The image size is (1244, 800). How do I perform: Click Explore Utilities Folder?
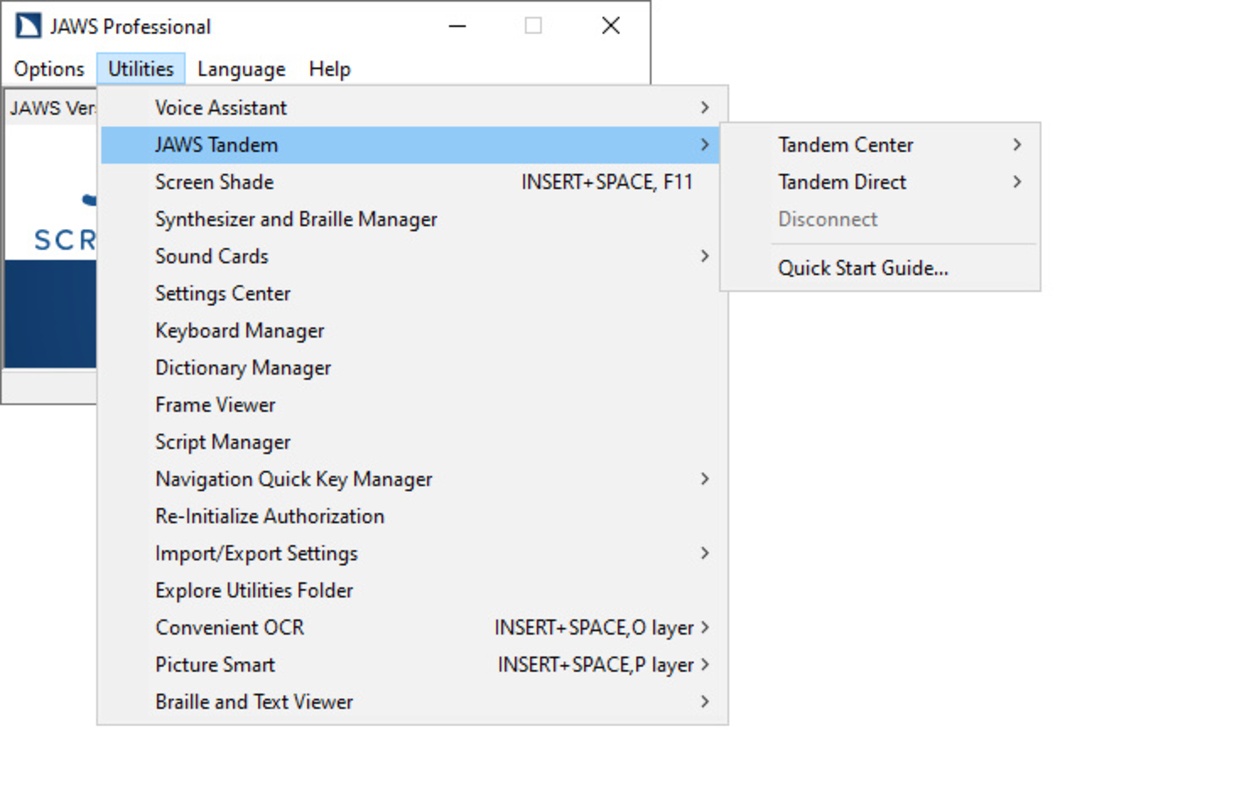click(x=254, y=591)
